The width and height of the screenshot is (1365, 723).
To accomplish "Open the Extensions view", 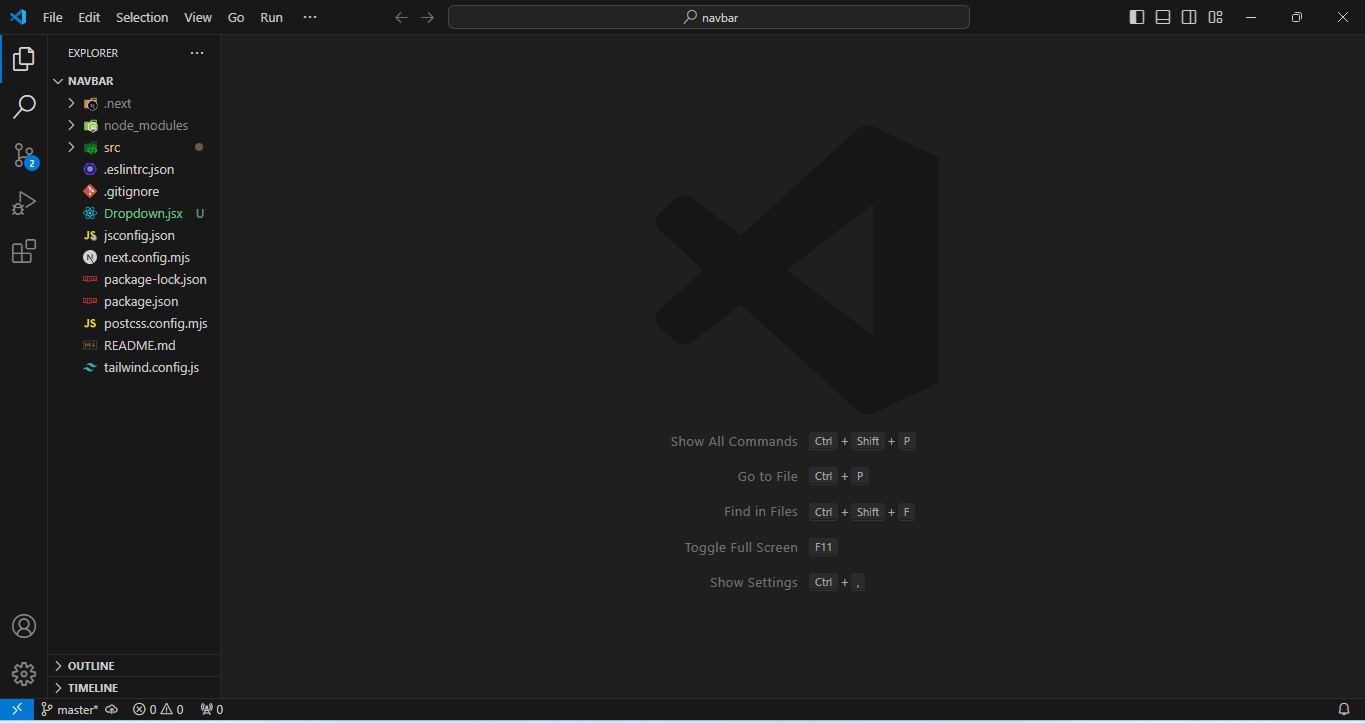I will [x=24, y=251].
